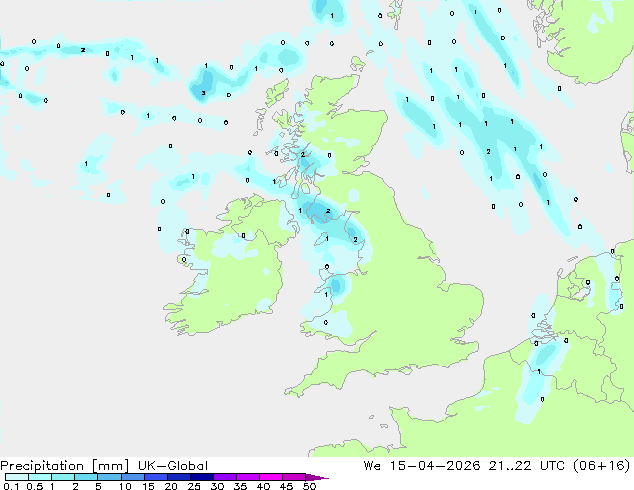This screenshot has height=490, width=634.
Task: Click the '3' mm value on the map
Action: (203, 93)
